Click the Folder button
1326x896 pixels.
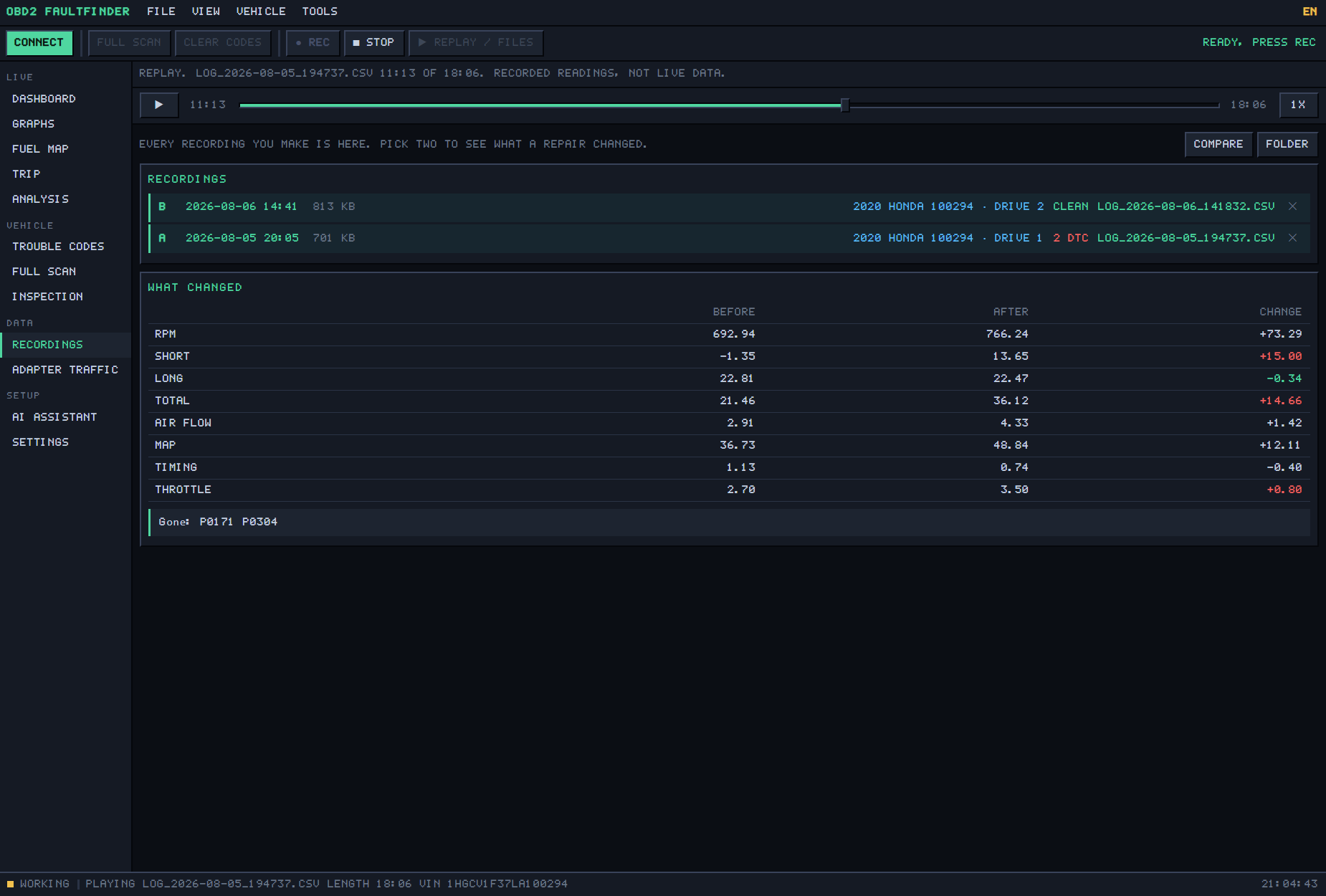tap(1287, 144)
